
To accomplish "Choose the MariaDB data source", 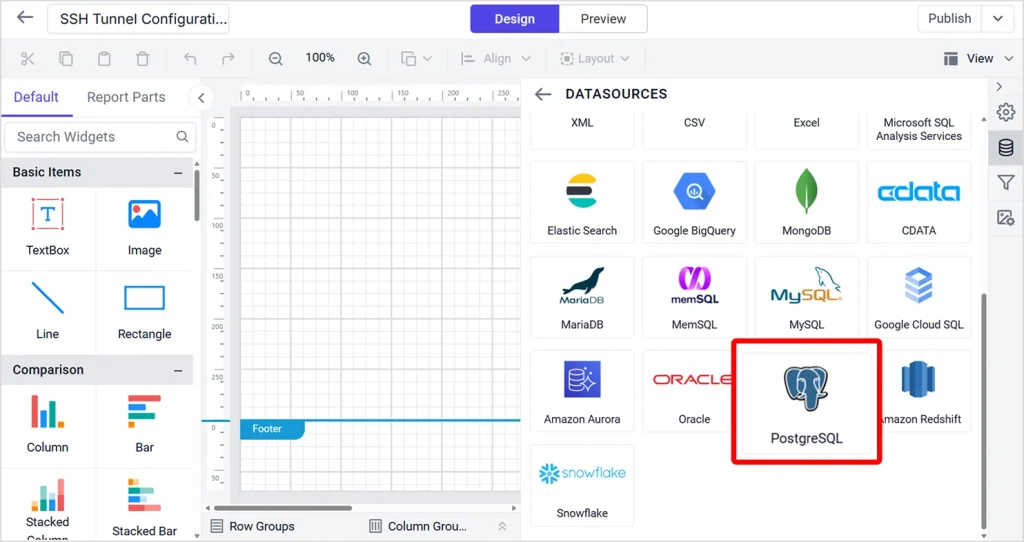I will click(582, 296).
